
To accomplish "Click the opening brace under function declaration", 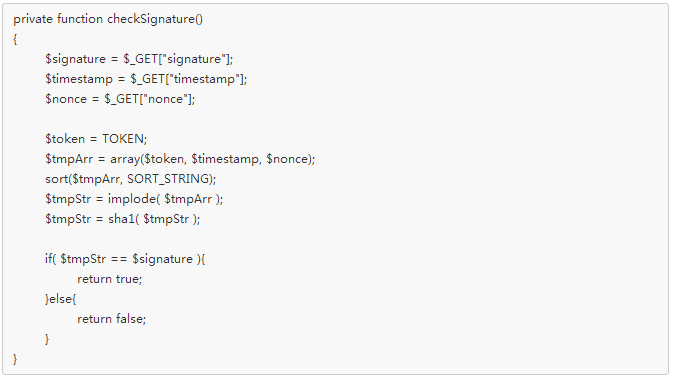I will (x=15, y=39).
